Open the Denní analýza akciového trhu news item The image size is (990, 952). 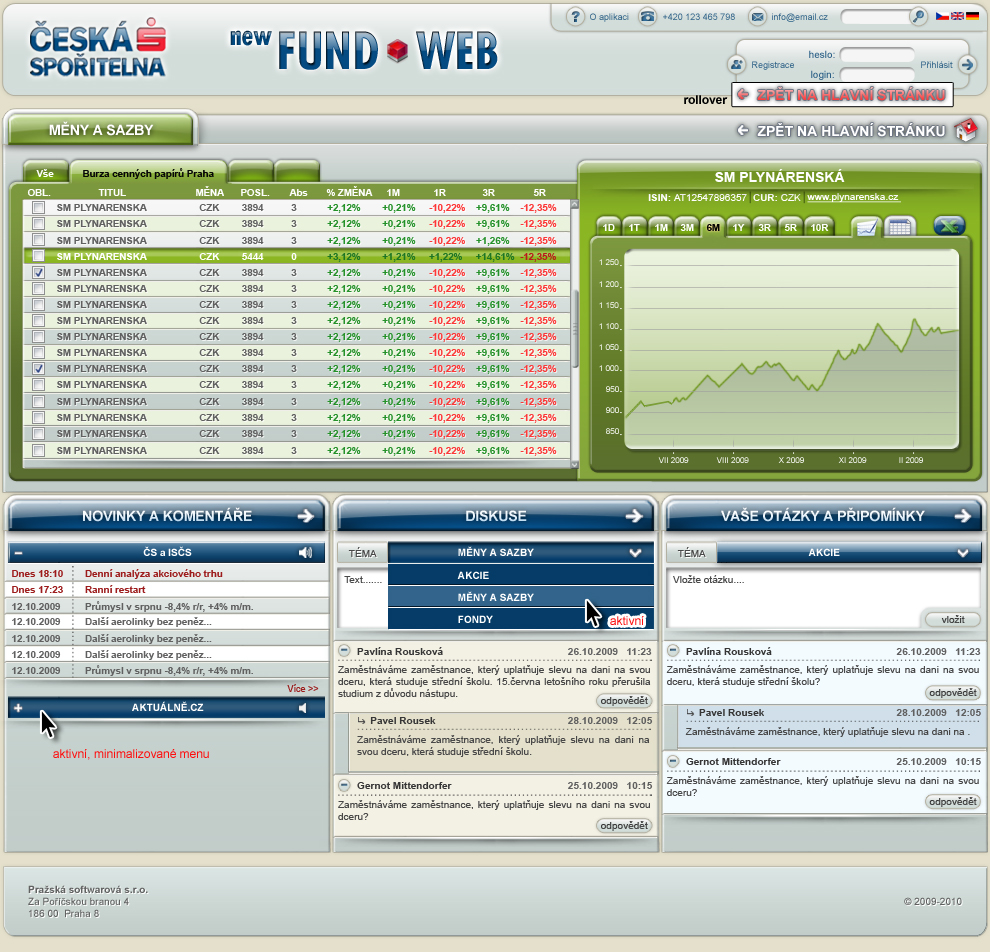[x=153, y=573]
